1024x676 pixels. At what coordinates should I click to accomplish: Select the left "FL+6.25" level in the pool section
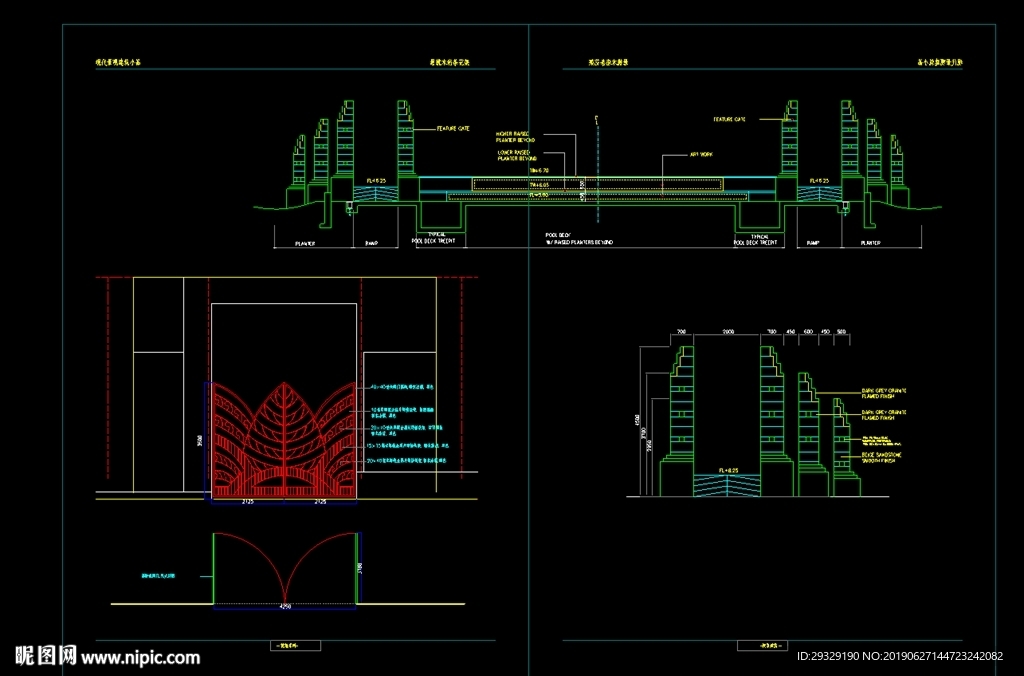pos(376,181)
